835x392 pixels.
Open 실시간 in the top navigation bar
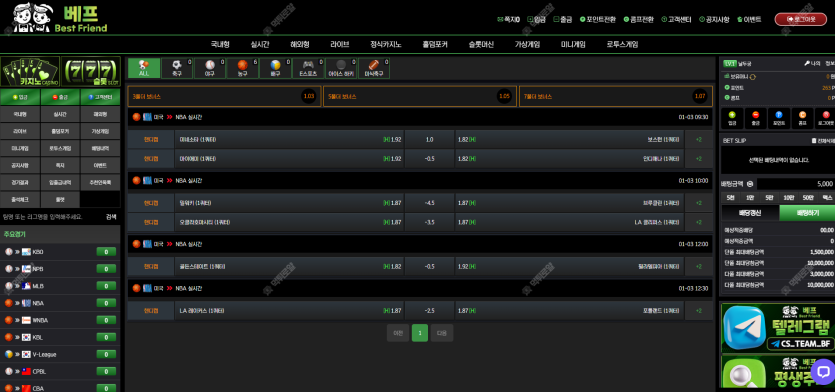click(260, 45)
